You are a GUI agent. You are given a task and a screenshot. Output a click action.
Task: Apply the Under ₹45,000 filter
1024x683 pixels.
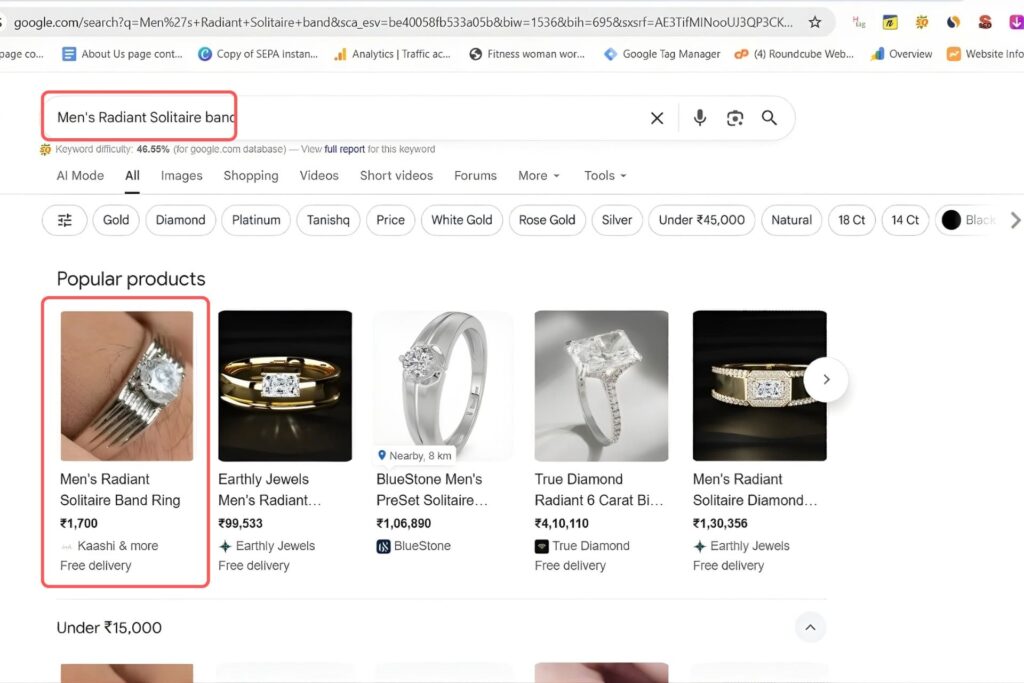coord(701,220)
